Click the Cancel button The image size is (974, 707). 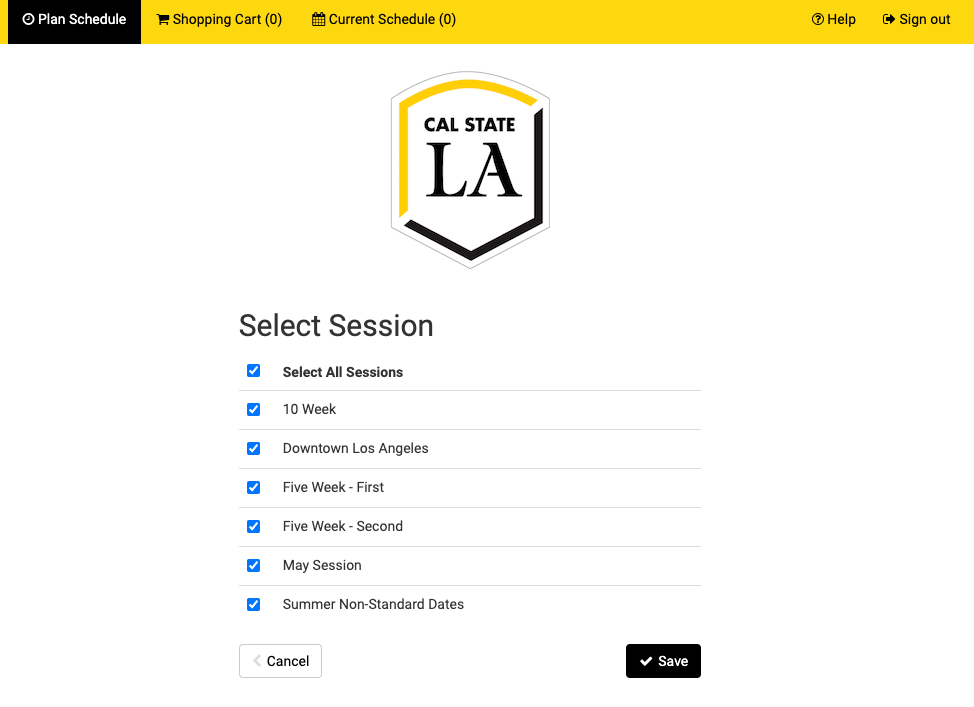tap(280, 661)
